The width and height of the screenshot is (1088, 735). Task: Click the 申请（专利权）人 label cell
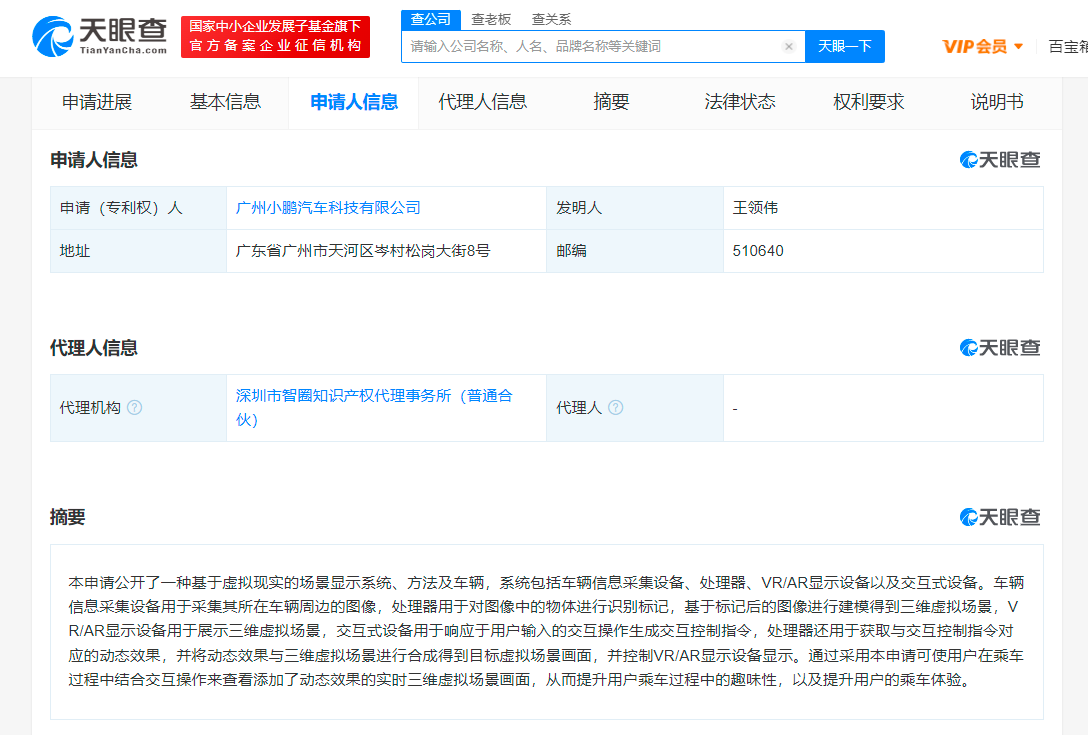(x=138, y=208)
